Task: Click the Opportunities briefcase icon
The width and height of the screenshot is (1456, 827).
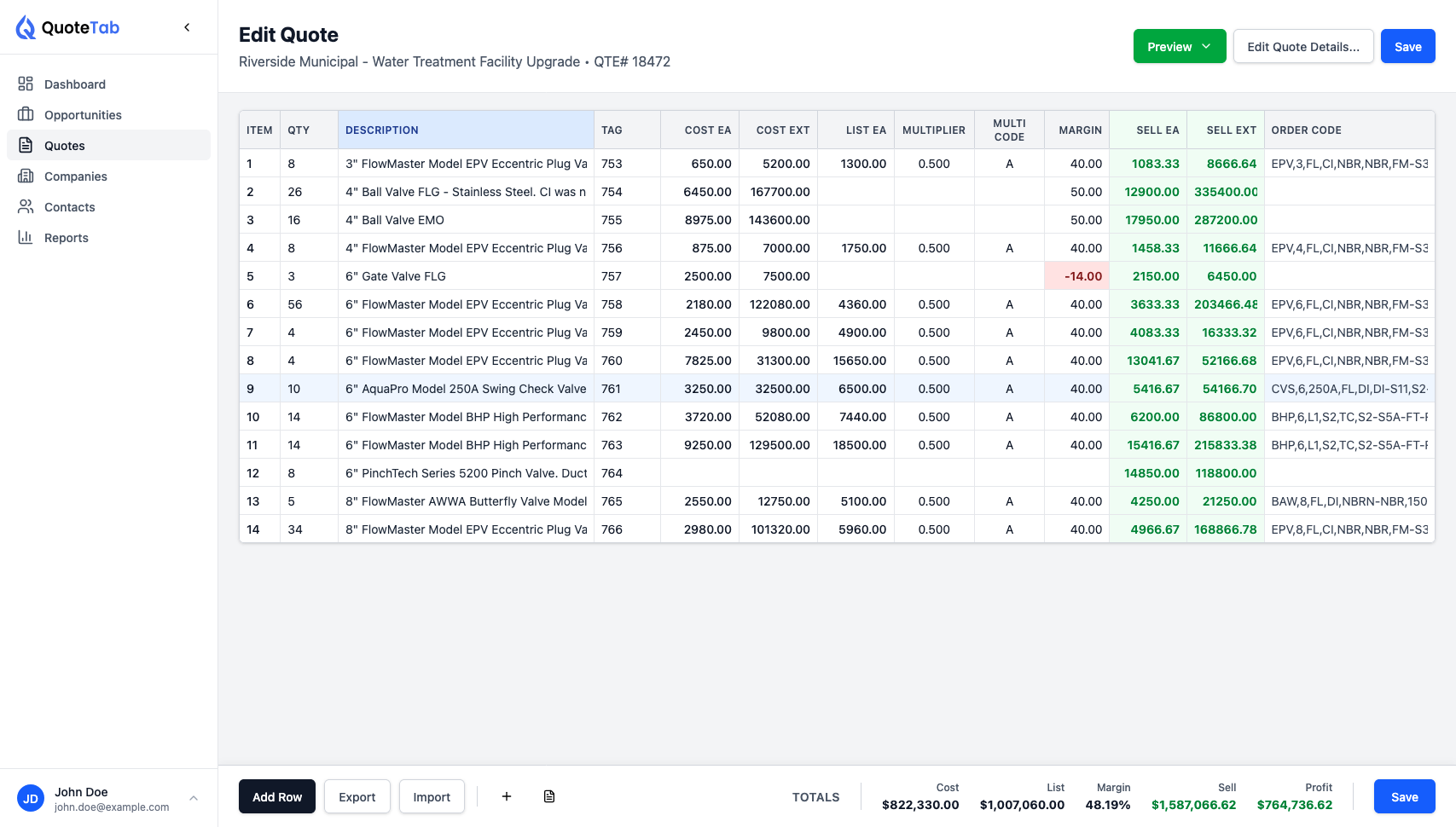Action: tap(26, 114)
